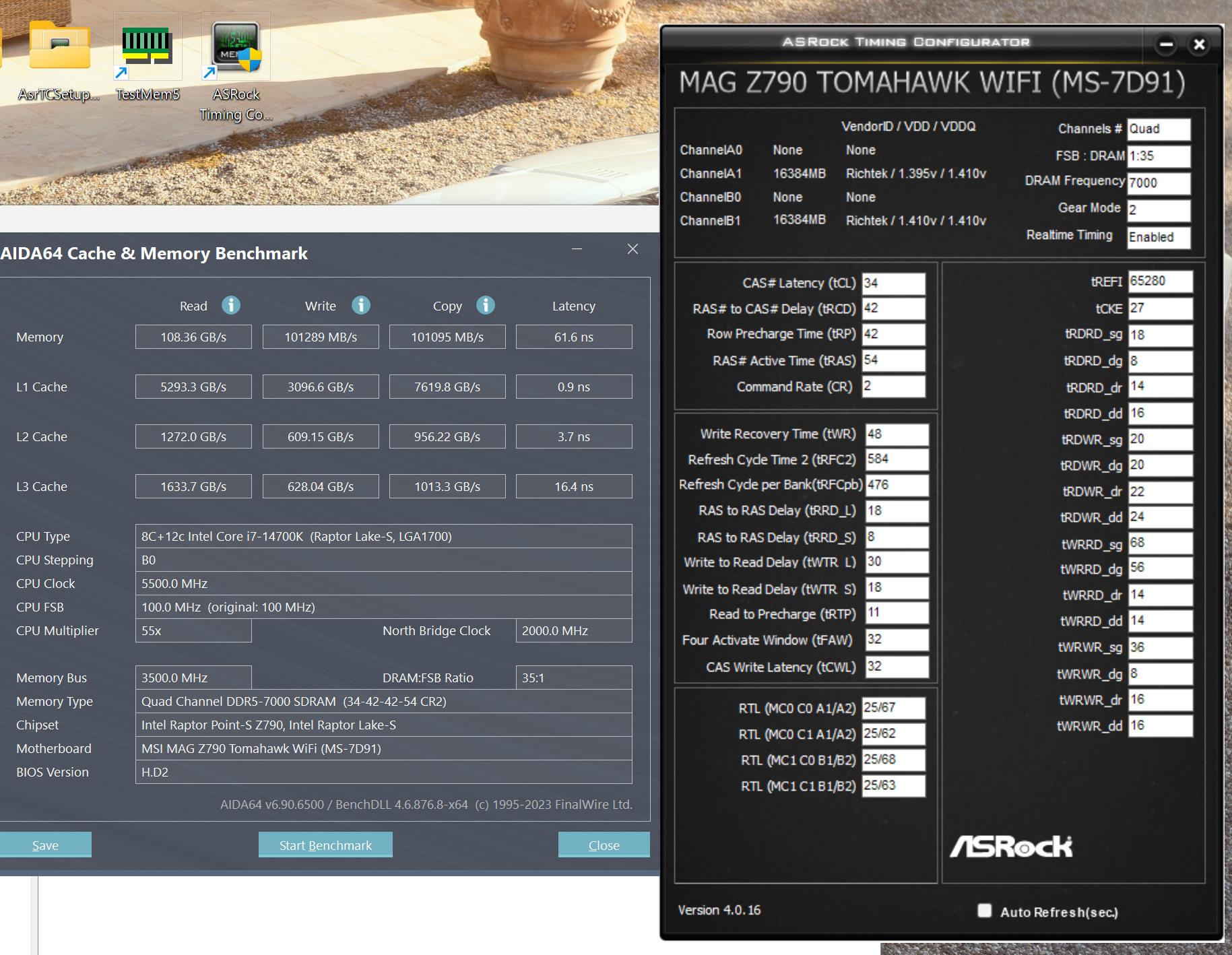Click the Memory Read result 108.36 GB/s
This screenshot has height=955, width=1232.
193,337
